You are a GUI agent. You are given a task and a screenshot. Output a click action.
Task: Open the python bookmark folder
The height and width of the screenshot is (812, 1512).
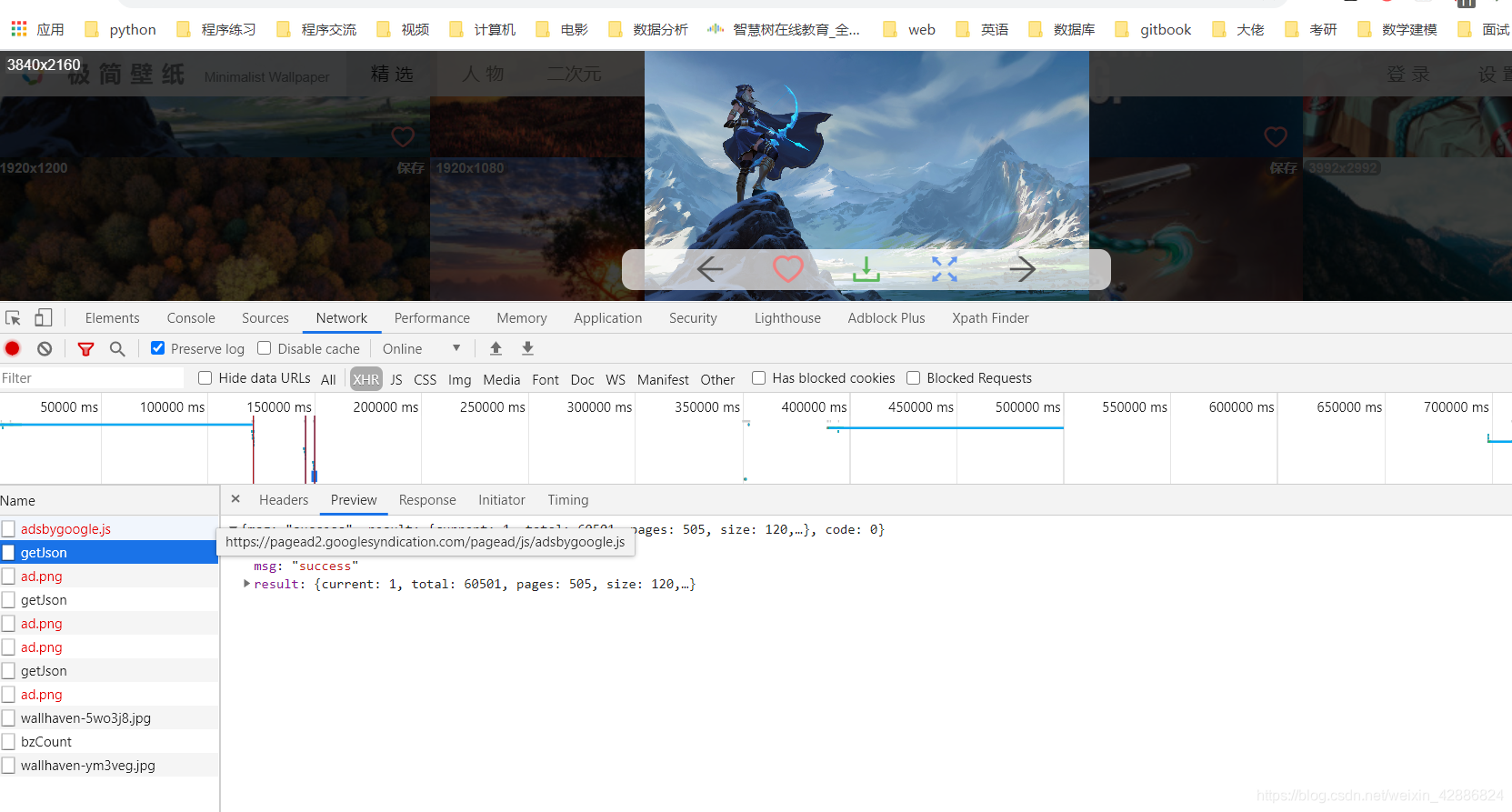[x=120, y=29]
